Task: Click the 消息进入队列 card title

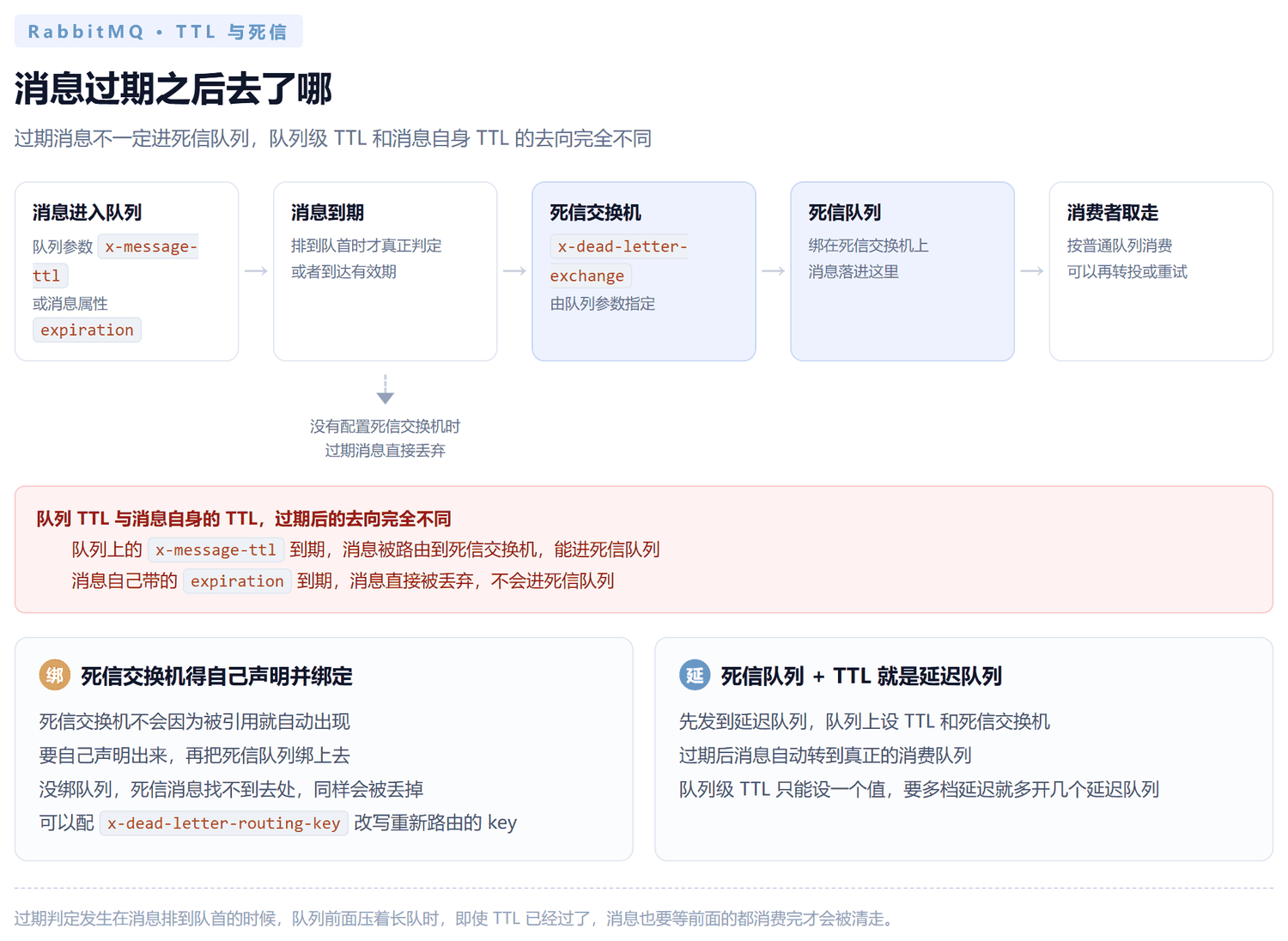Action: [x=87, y=212]
